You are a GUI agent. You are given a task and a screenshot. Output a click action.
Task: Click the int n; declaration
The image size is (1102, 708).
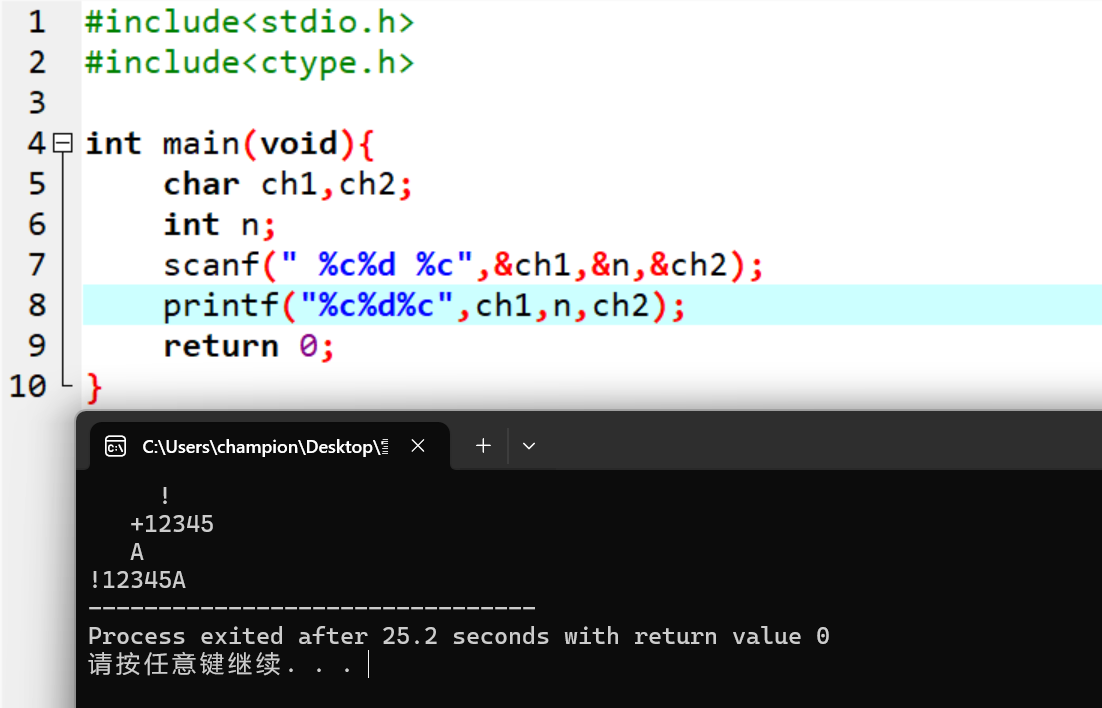(219, 224)
